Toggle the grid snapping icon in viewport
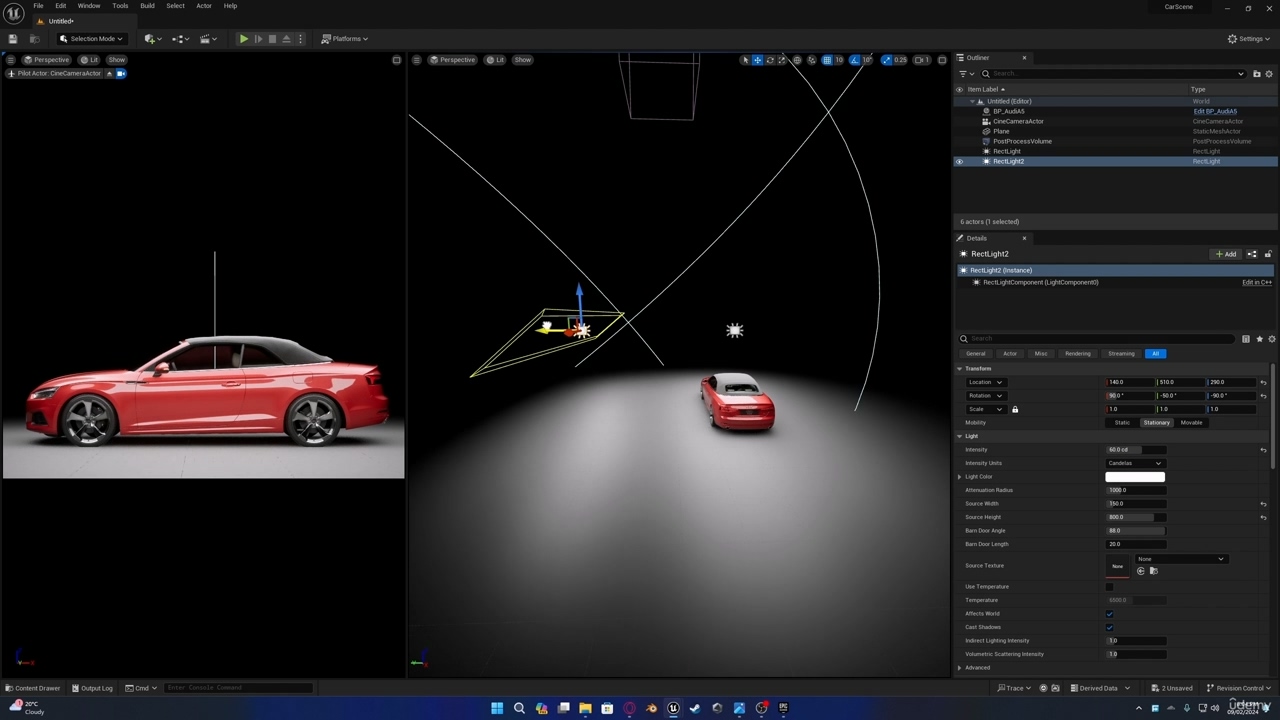This screenshot has width=1280, height=720. (x=827, y=60)
